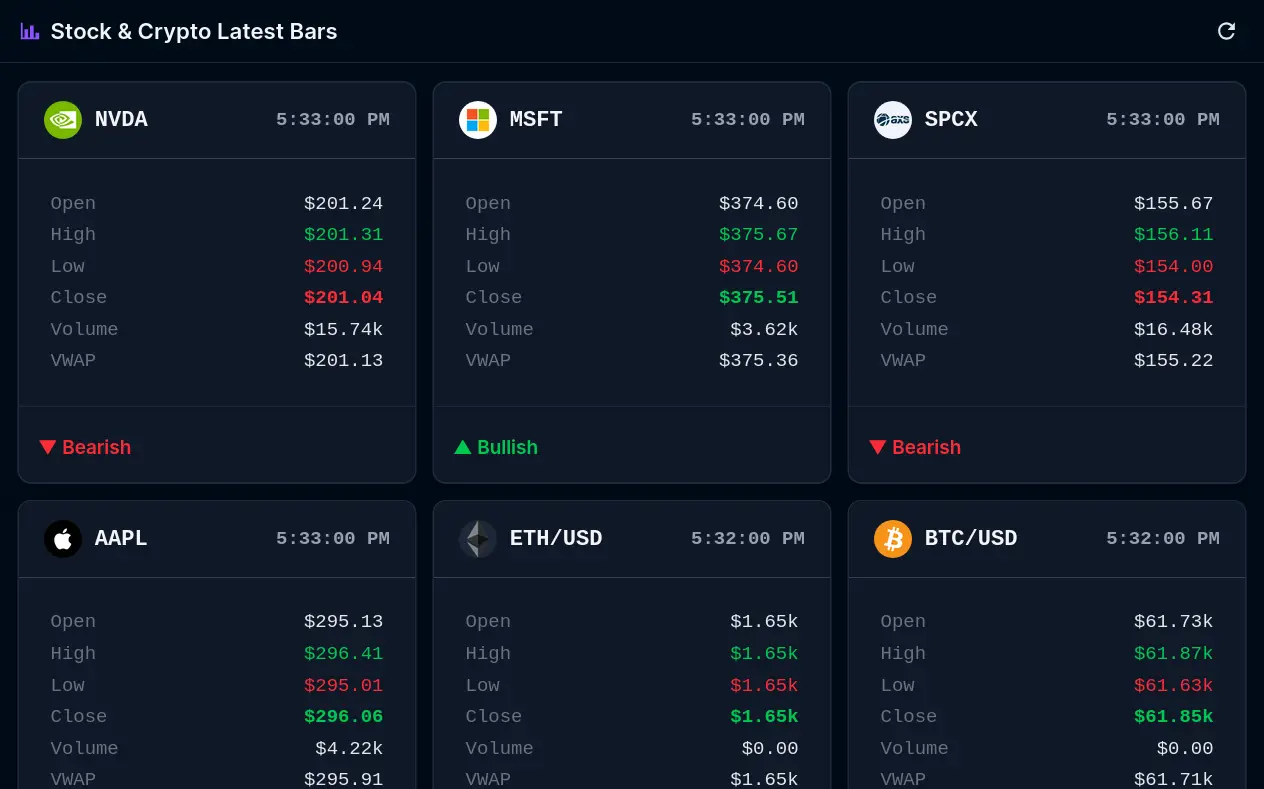Click AAPL low price $295.01

pos(344,686)
